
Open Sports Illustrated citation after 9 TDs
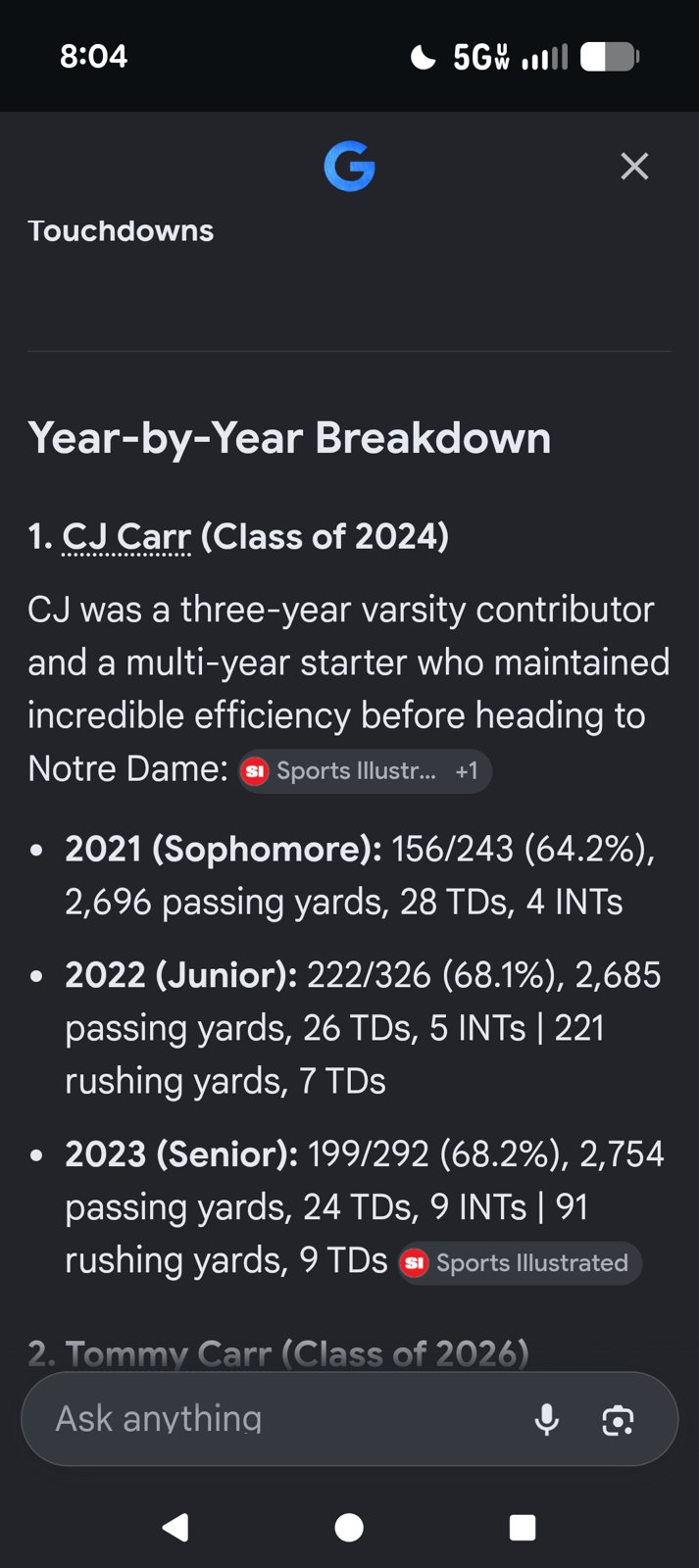click(x=520, y=1263)
